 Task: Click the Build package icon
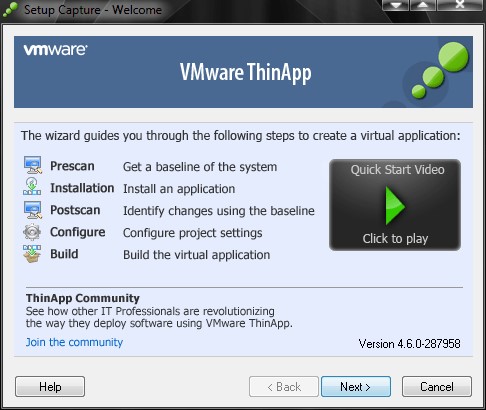[x=32, y=254]
